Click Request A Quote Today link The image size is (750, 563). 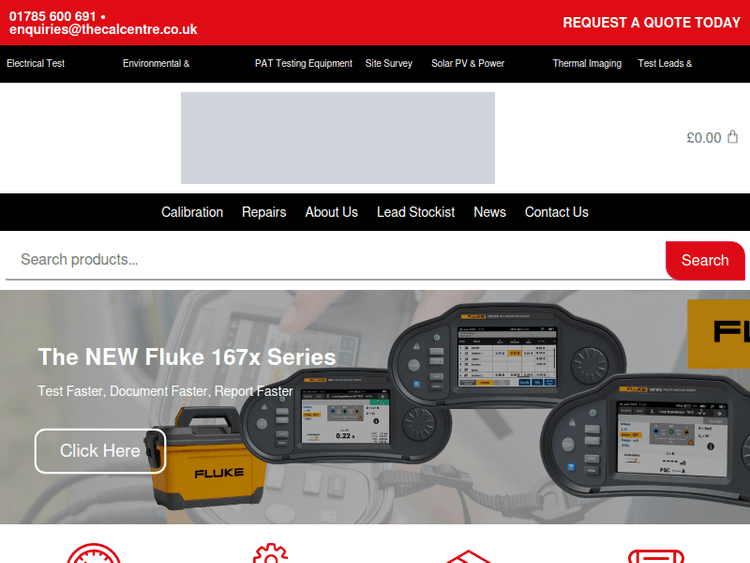651,22
